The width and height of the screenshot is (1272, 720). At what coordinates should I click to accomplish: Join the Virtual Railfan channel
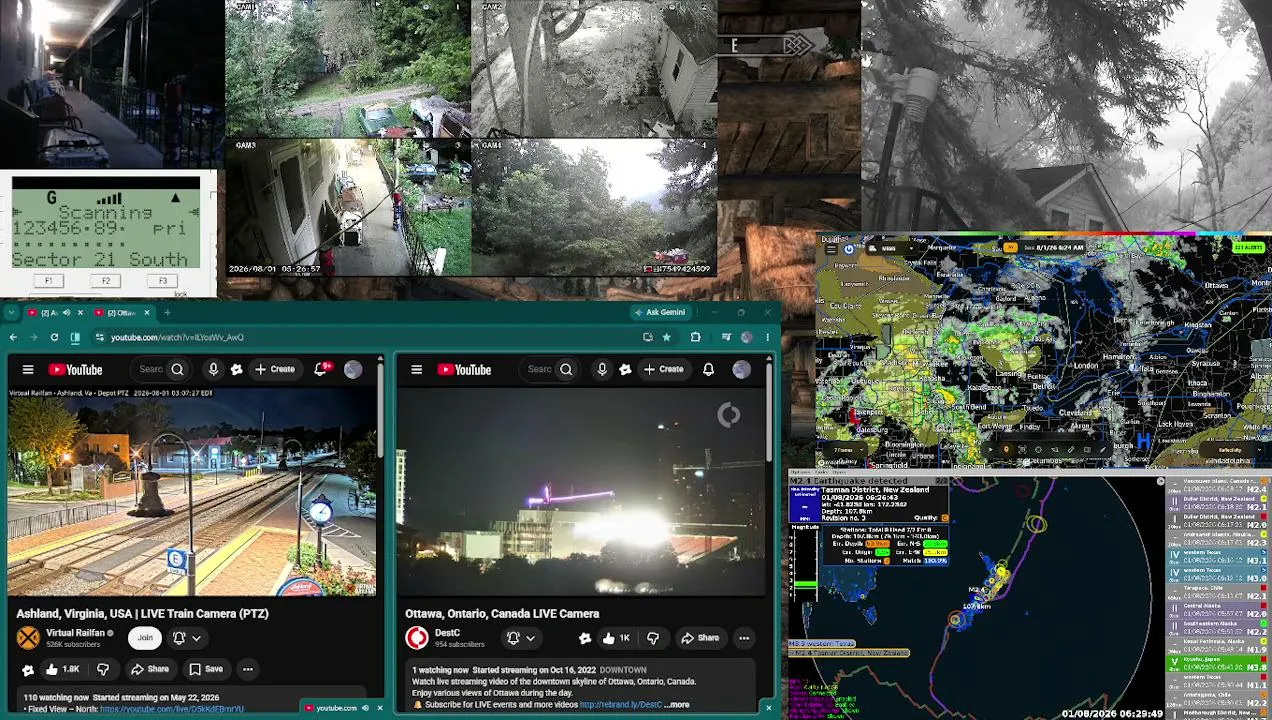[145, 638]
